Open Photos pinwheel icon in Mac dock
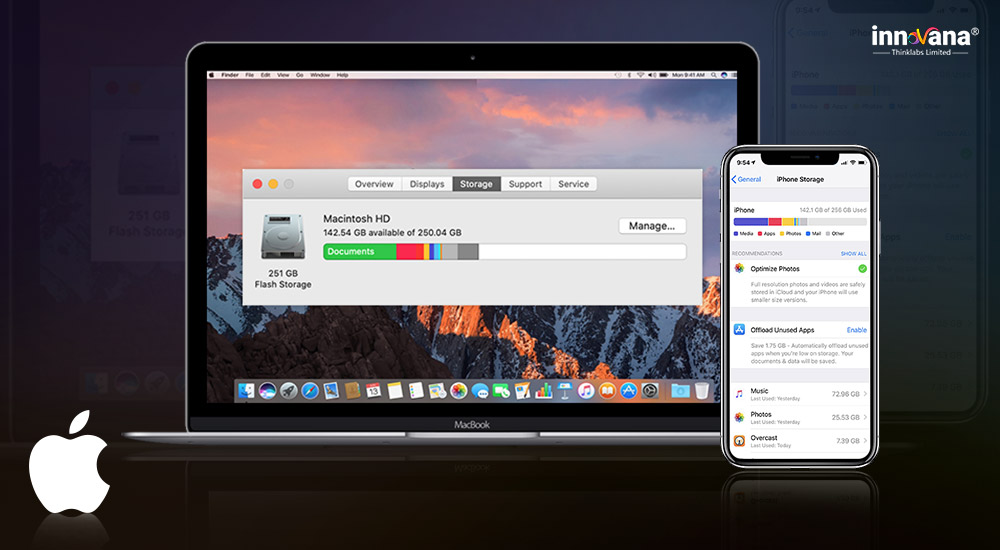Image resolution: width=1000 pixels, height=550 pixels. click(459, 390)
